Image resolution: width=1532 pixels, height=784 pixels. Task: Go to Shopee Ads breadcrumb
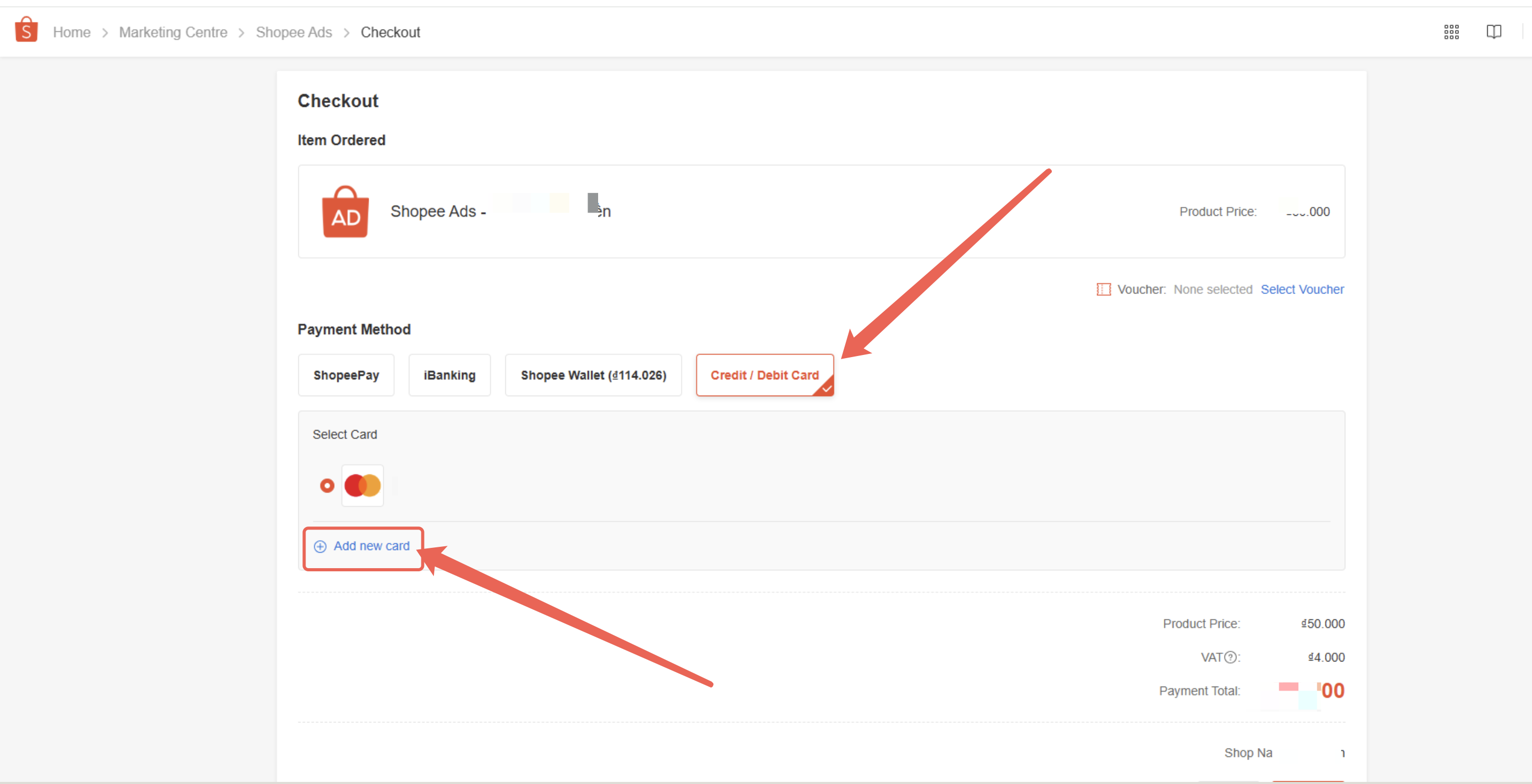click(294, 32)
